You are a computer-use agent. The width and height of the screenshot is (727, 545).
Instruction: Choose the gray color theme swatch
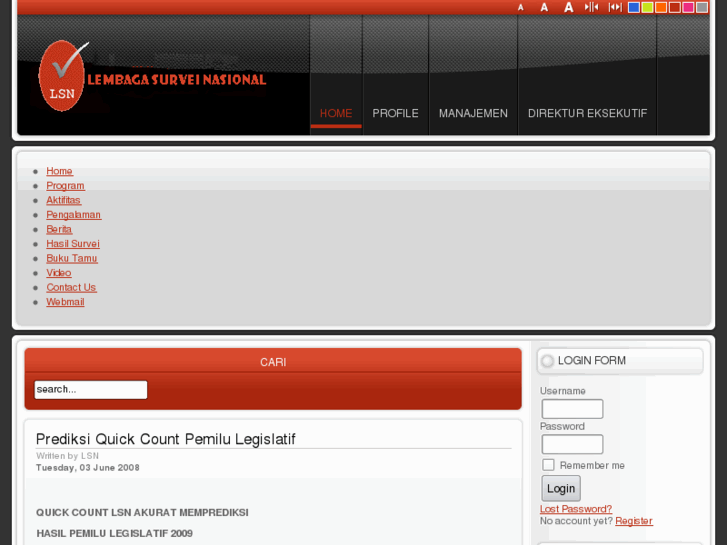point(702,7)
